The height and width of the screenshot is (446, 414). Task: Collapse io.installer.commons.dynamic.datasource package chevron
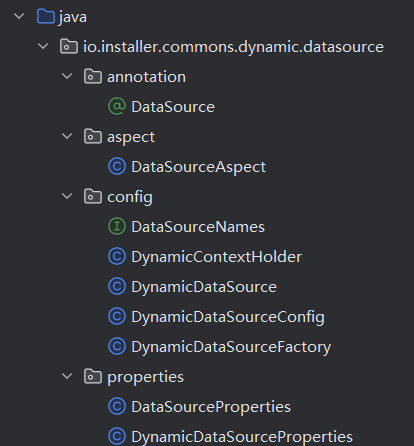pos(43,46)
